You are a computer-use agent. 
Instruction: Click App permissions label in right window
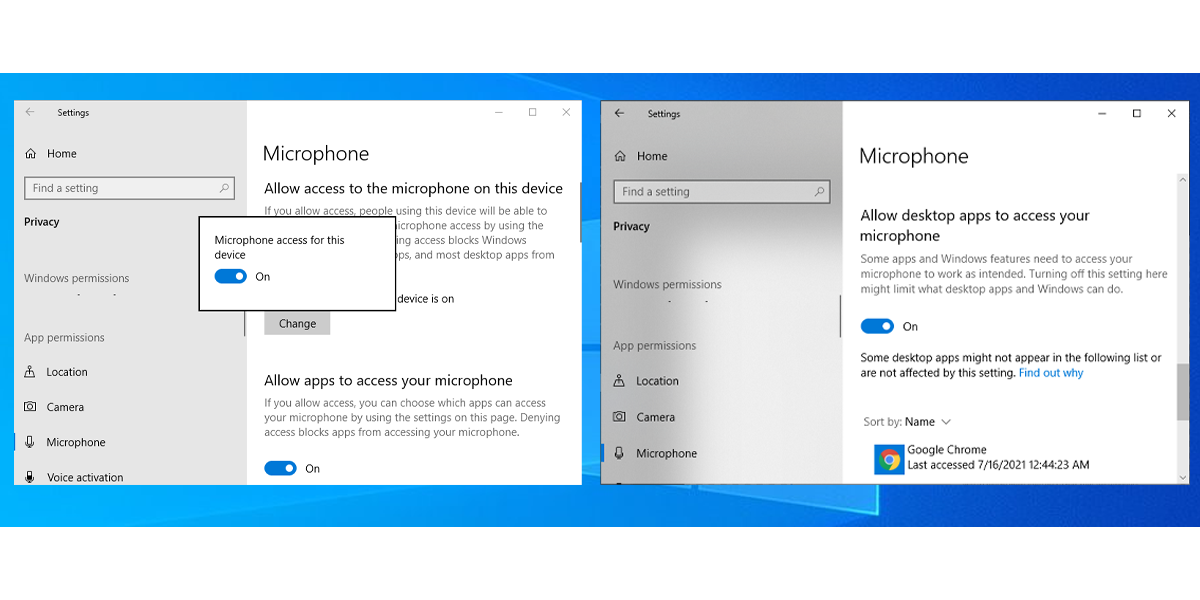point(654,346)
